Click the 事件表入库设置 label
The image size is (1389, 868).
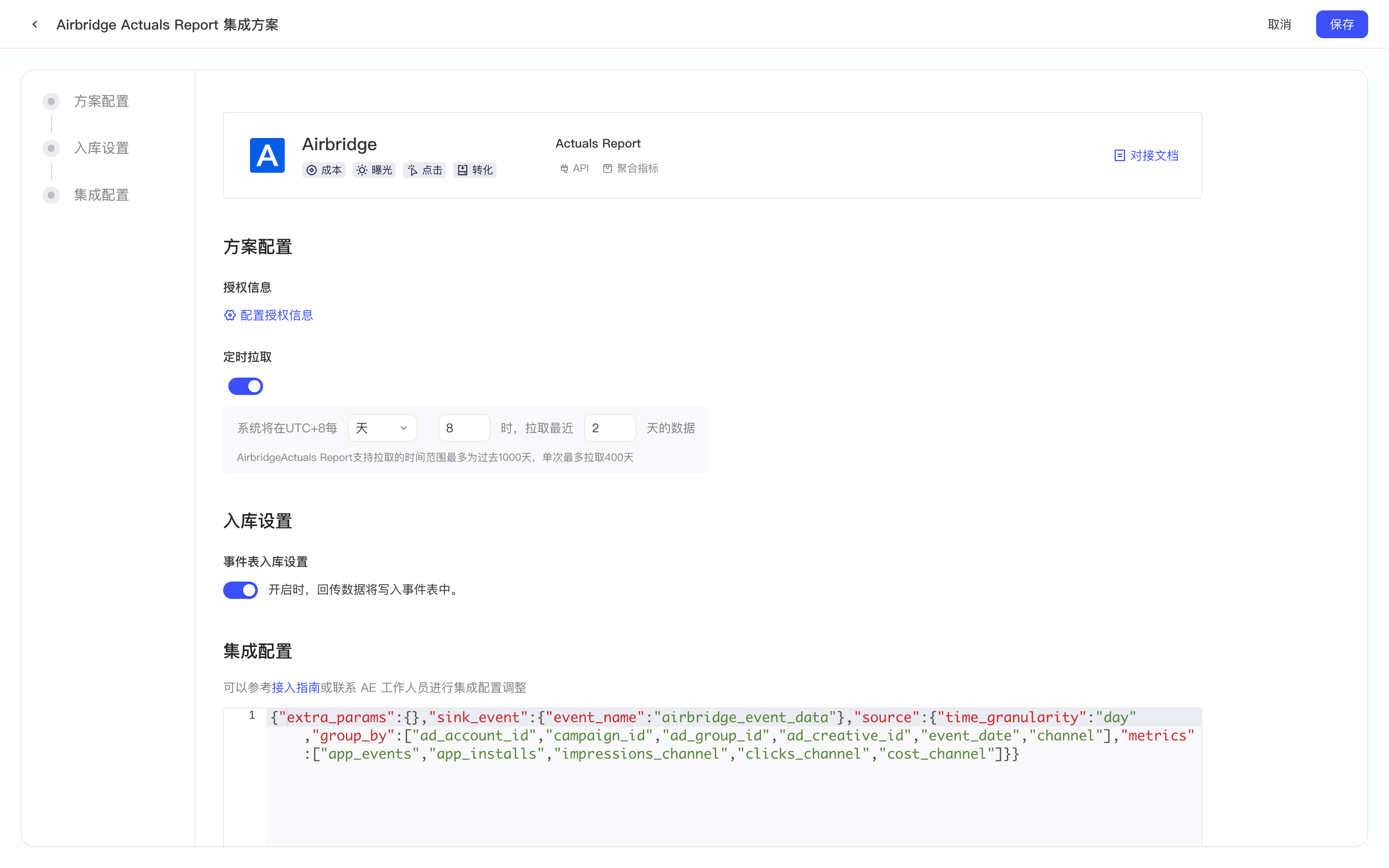tap(265, 562)
